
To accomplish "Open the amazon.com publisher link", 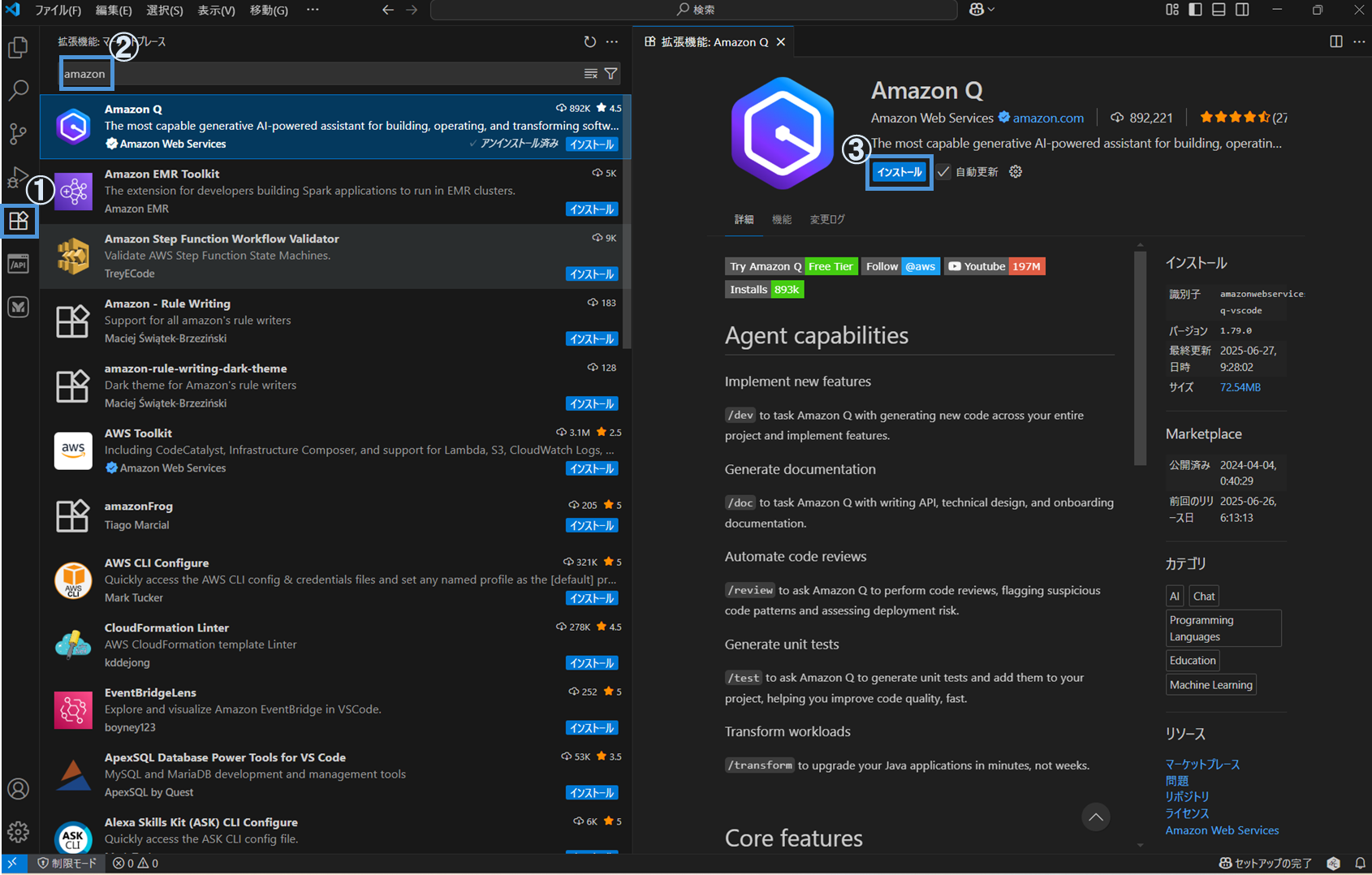I will [x=1048, y=118].
